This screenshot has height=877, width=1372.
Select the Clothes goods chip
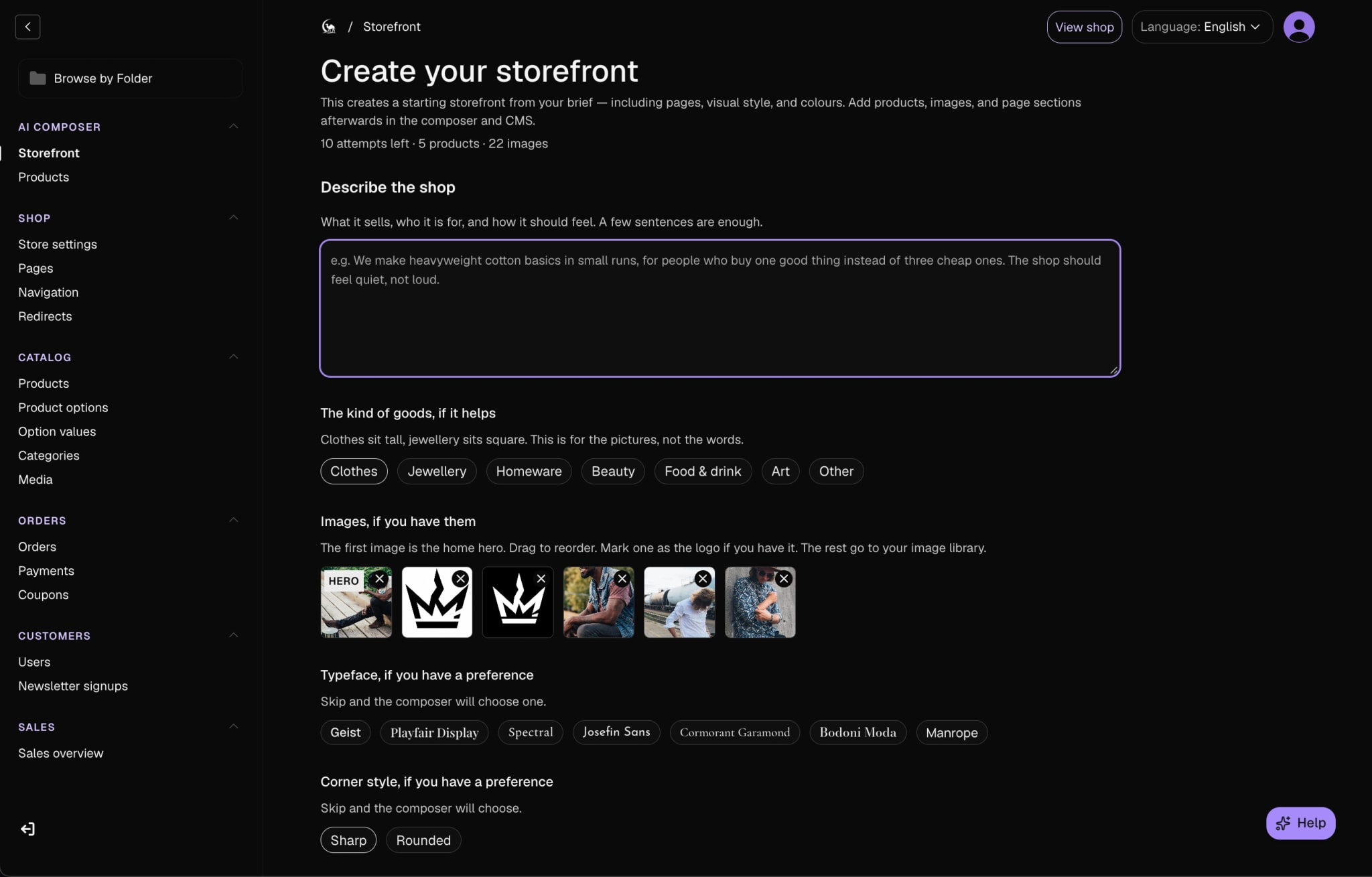354,471
